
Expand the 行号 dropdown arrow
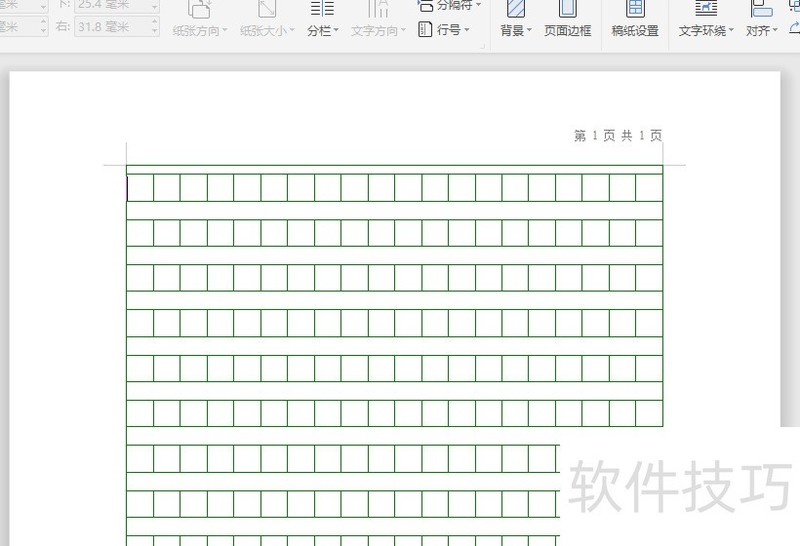467,30
